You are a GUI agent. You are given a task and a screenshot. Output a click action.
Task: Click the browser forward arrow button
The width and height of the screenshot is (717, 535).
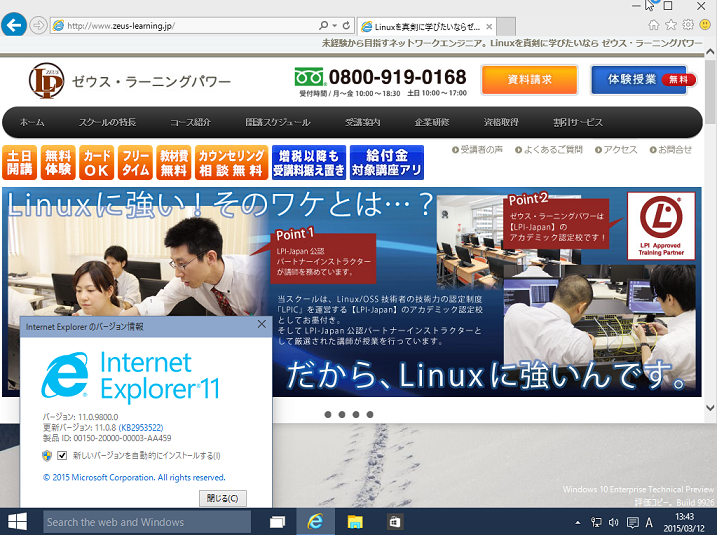click(38, 26)
